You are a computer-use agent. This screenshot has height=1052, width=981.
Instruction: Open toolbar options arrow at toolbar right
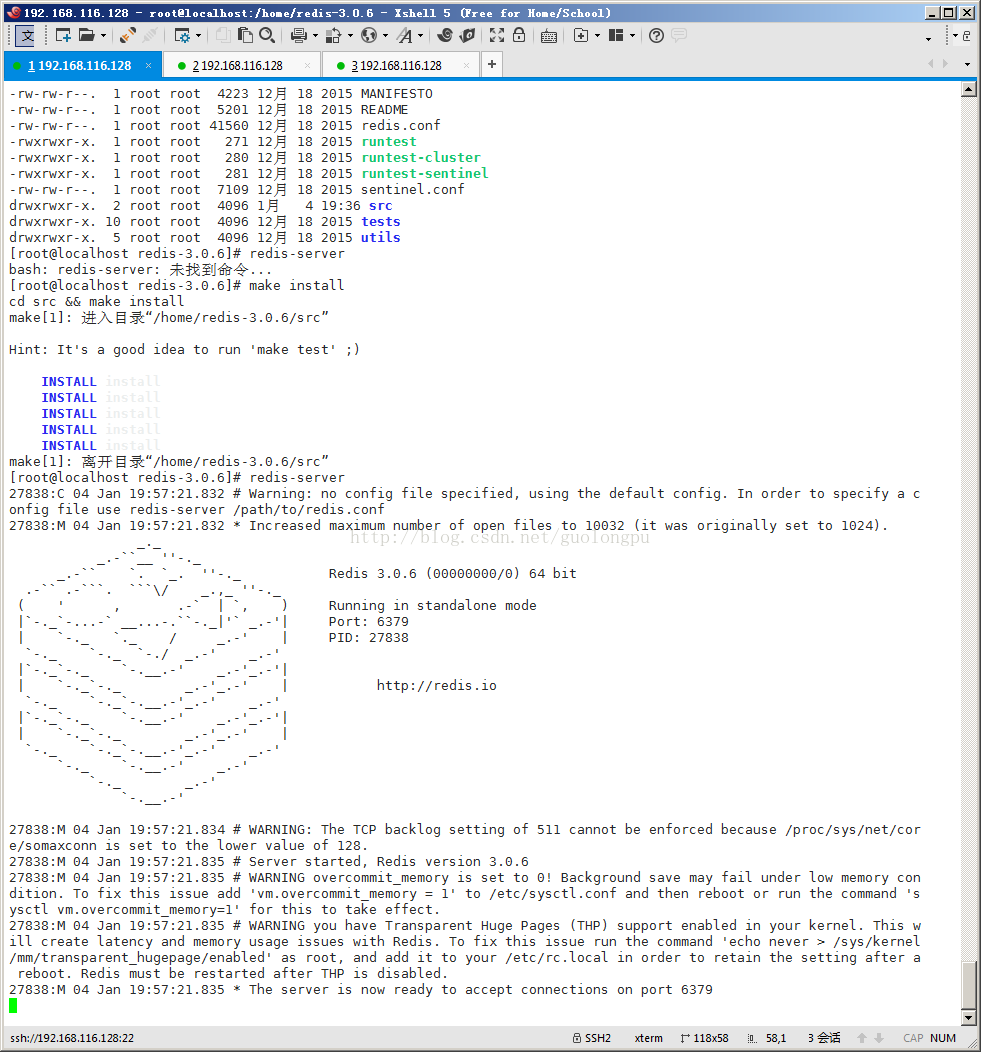(929, 39)
